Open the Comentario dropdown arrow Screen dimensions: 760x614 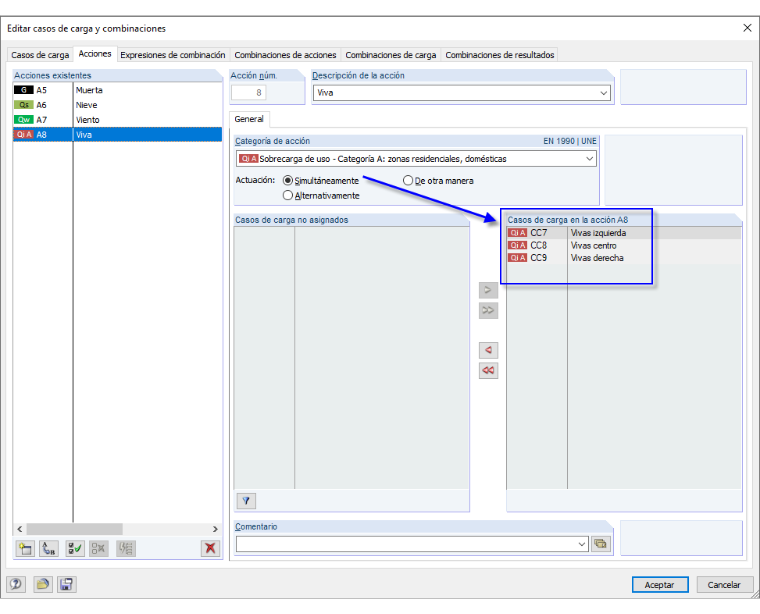click(582, 544)
